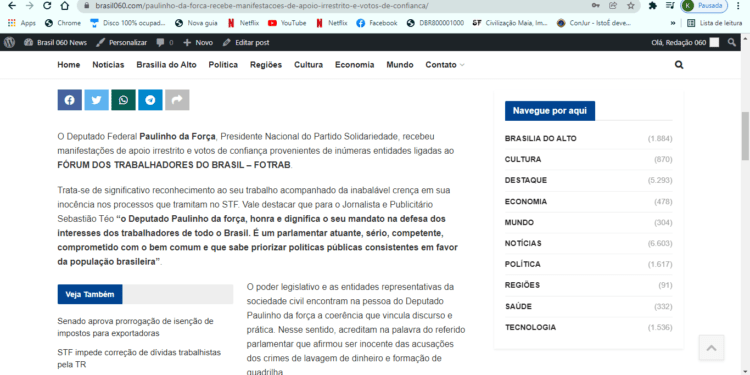Viewport: 750px width, 375px height.
Task: Share article via Telegram button
Action: pyautogui.click(x=150, y=100)
